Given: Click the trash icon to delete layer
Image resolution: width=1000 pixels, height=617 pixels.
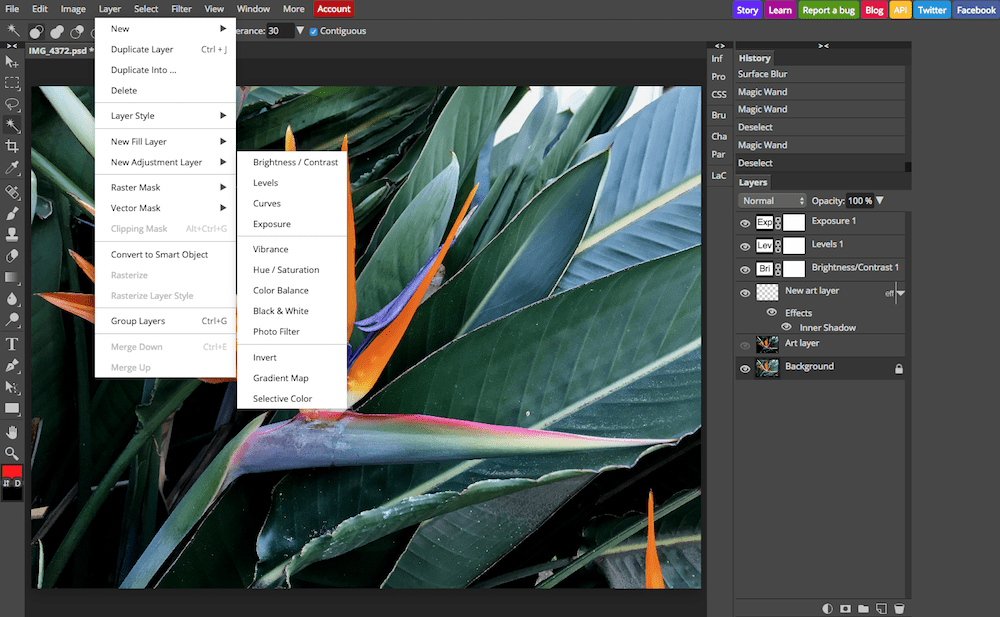Looking at the screenshot, I should tap(899, 608).
